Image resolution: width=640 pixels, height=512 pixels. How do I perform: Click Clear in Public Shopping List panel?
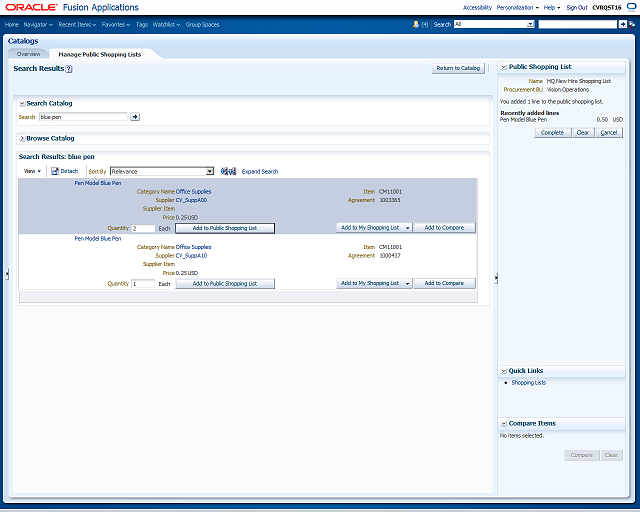pyautogui.click(x=583, y=133)
